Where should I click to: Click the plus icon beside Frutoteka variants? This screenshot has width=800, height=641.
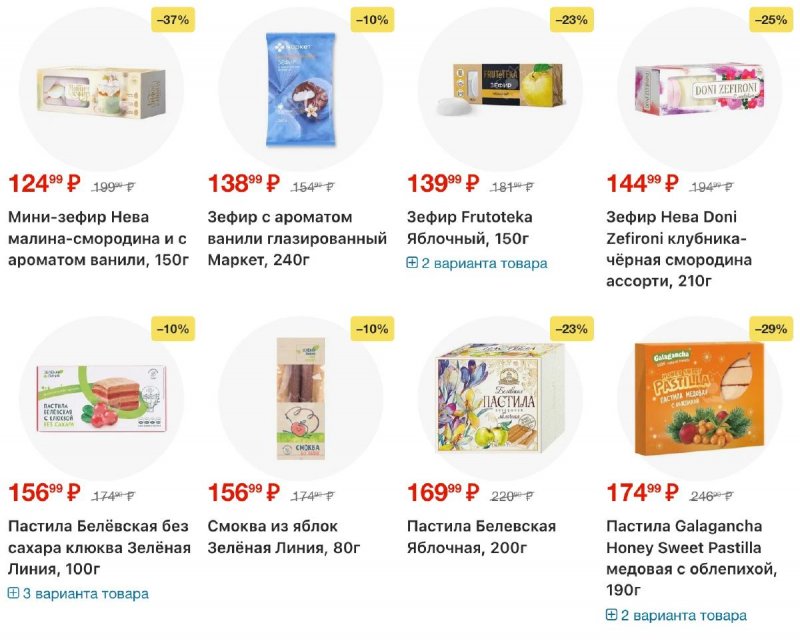412,263
